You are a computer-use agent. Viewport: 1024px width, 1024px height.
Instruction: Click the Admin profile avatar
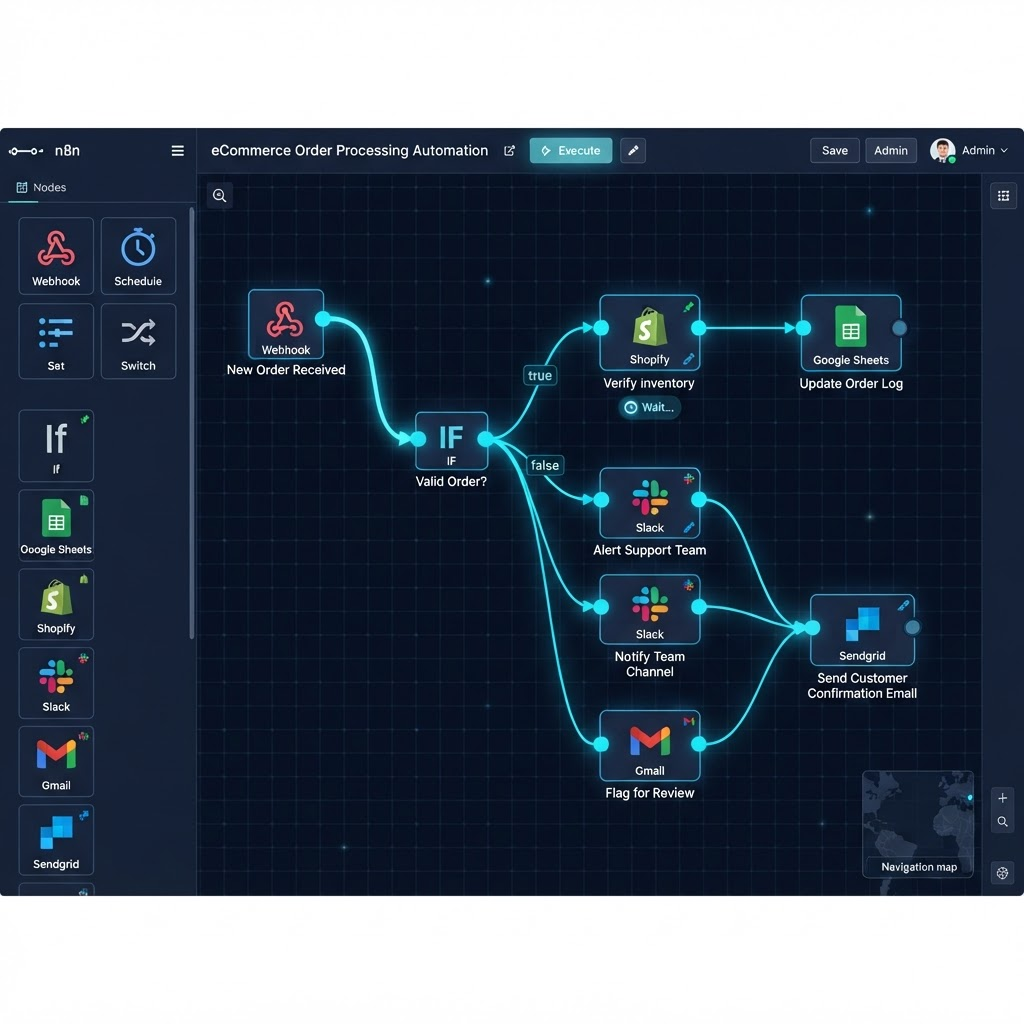pos(942,151)
